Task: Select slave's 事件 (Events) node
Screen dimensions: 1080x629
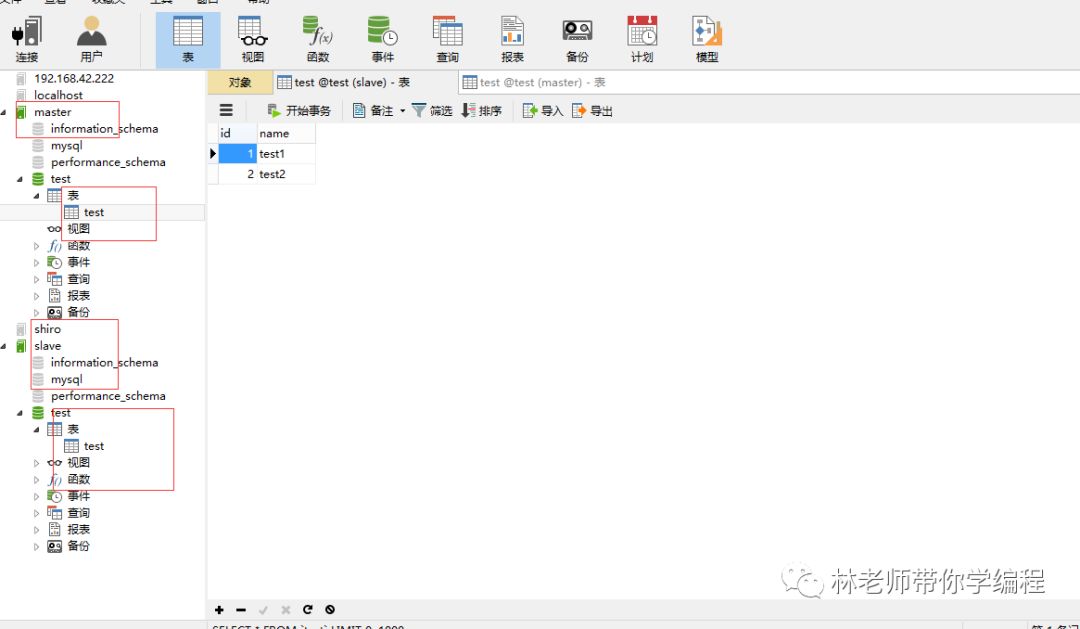Action: [79, 496]
